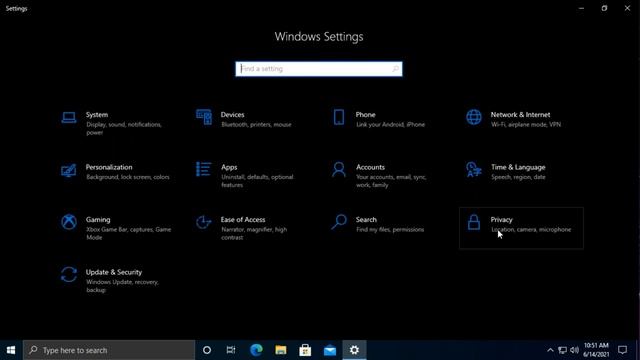Image resolution: width=640 pixels, height=360 pixels.
Task: Open network status tray icon
Action: (x=562, y=350)
